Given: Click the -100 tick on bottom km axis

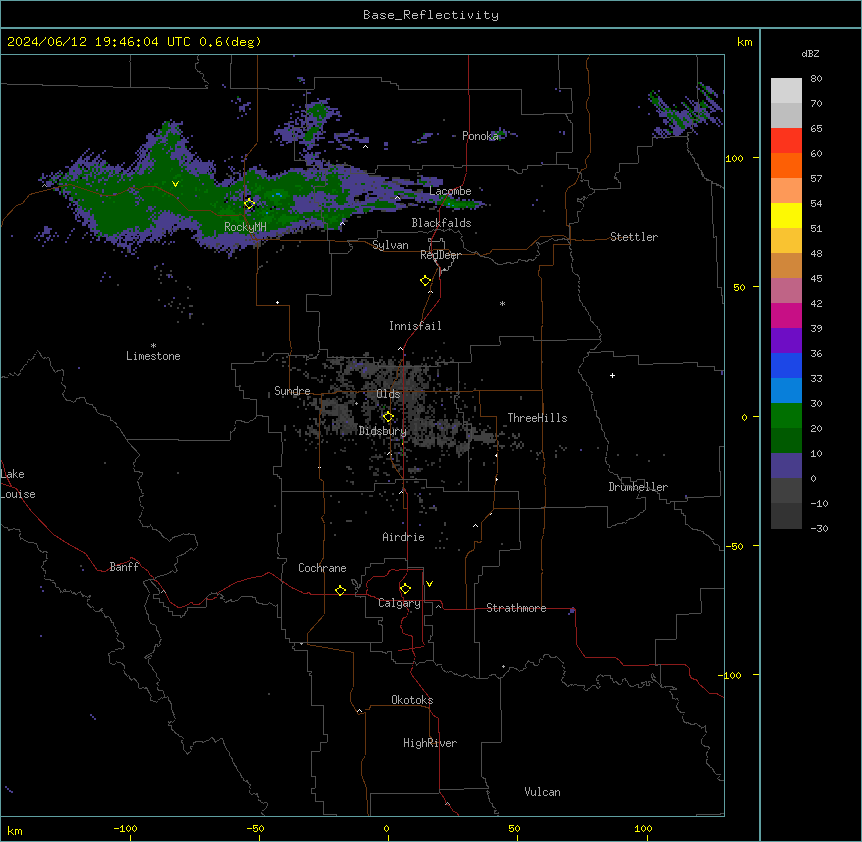Looking at the screenshot, I should pos(125,828).
